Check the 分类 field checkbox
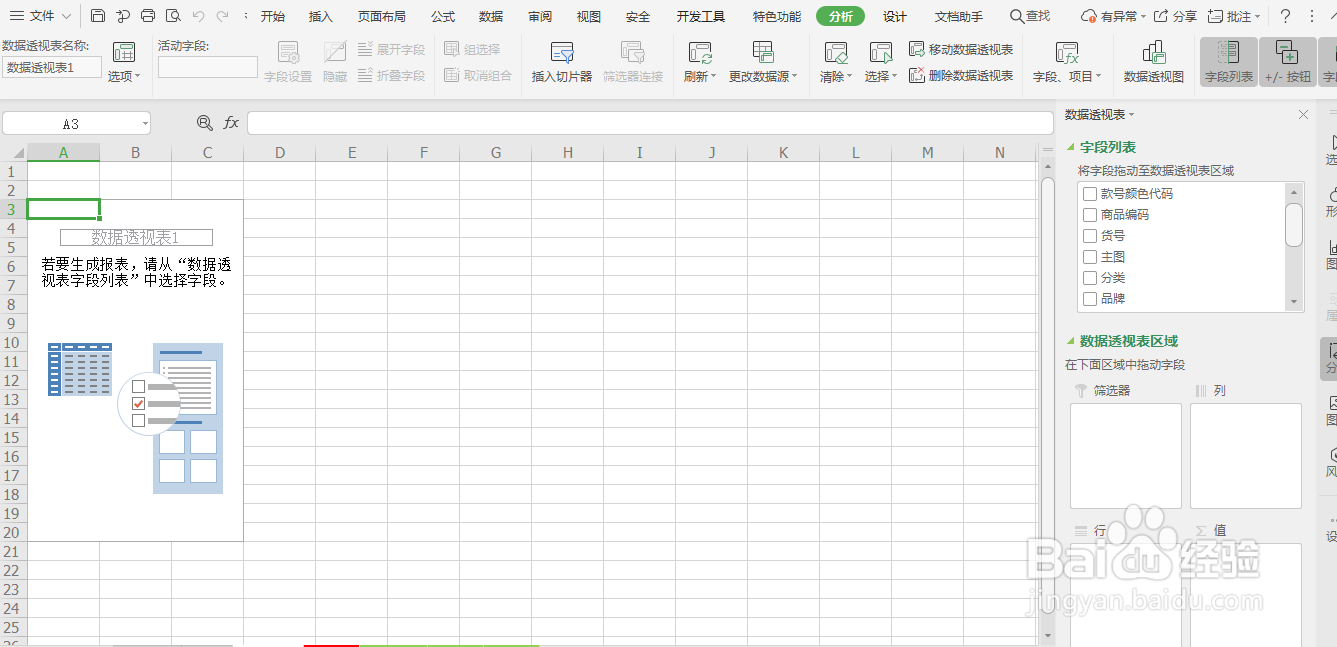The height and width of the screenshot is (647, 1337). tap(1090, 278)
